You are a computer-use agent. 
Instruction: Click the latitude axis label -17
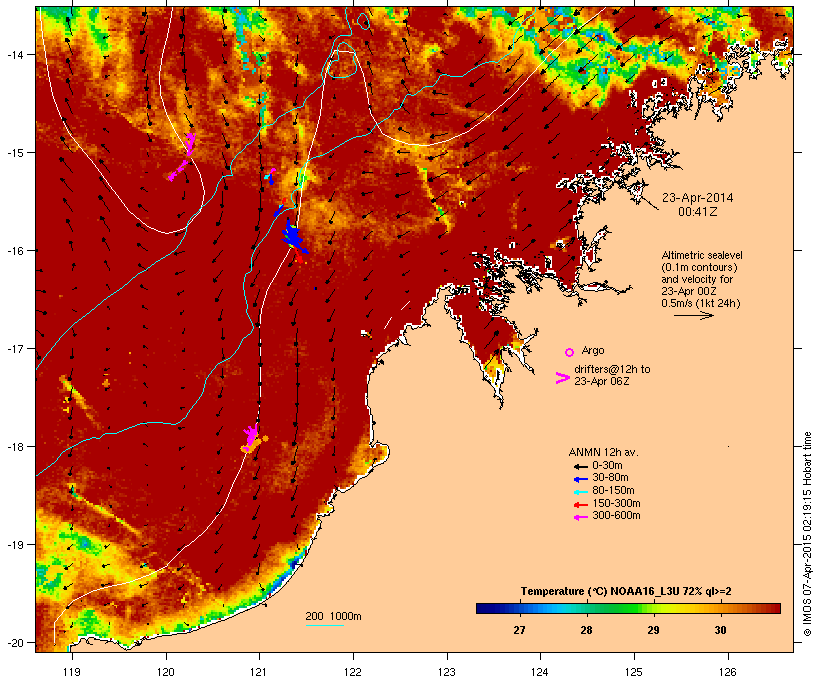click(14, 348)
